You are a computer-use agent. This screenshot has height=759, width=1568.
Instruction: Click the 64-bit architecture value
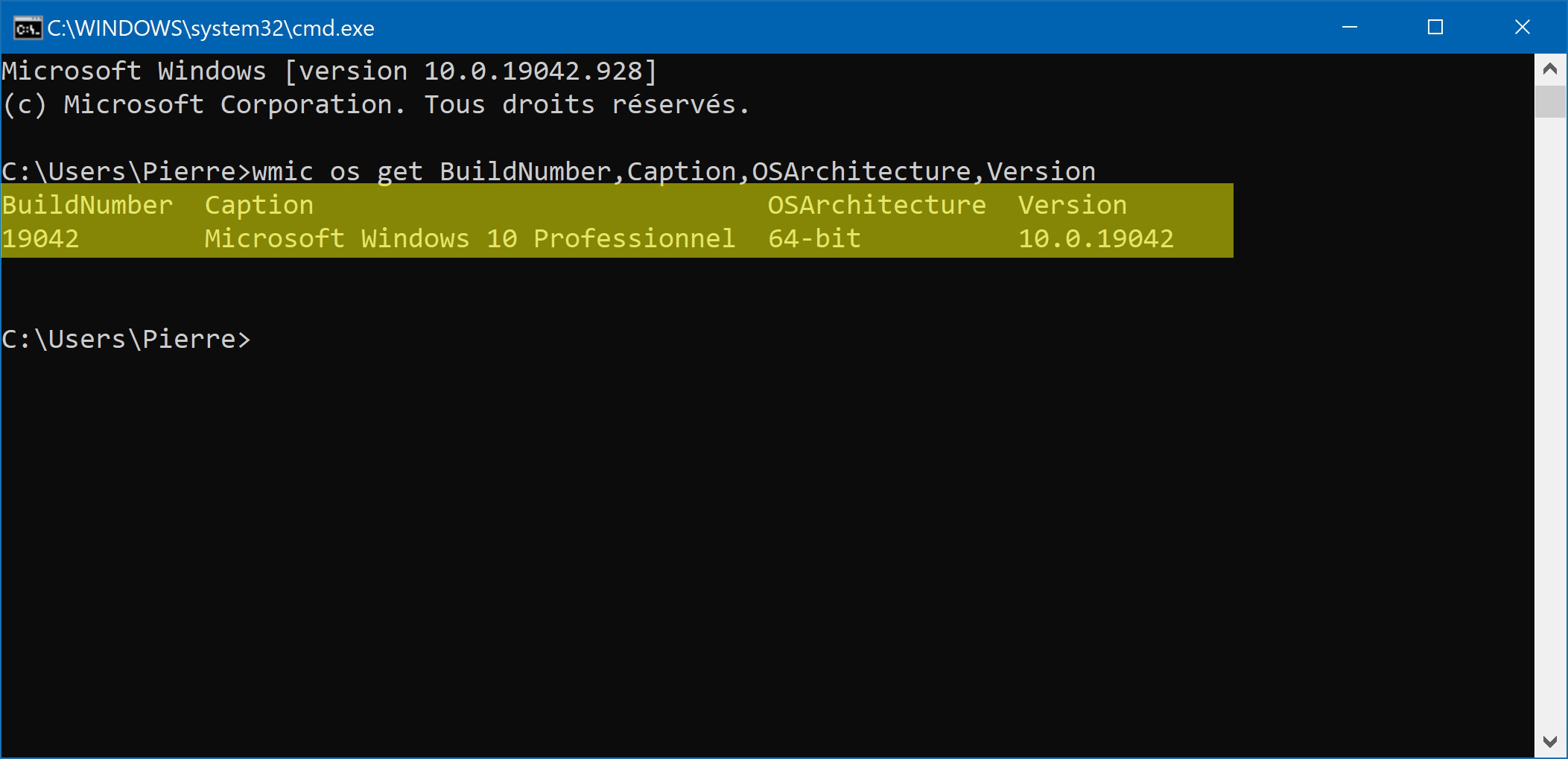click(x=814, y=238)
